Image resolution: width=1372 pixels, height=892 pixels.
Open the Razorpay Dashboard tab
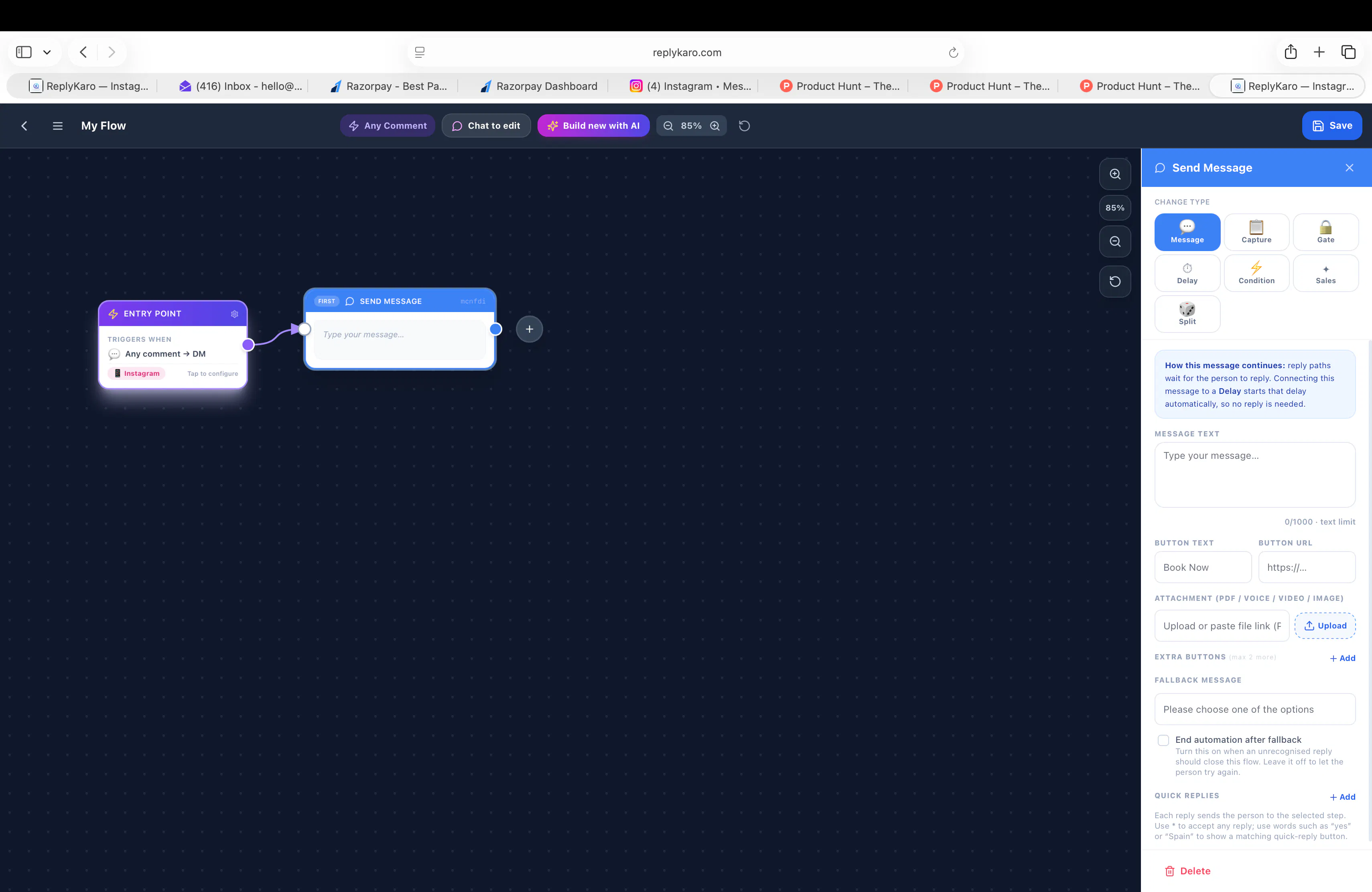click(539, 87)
